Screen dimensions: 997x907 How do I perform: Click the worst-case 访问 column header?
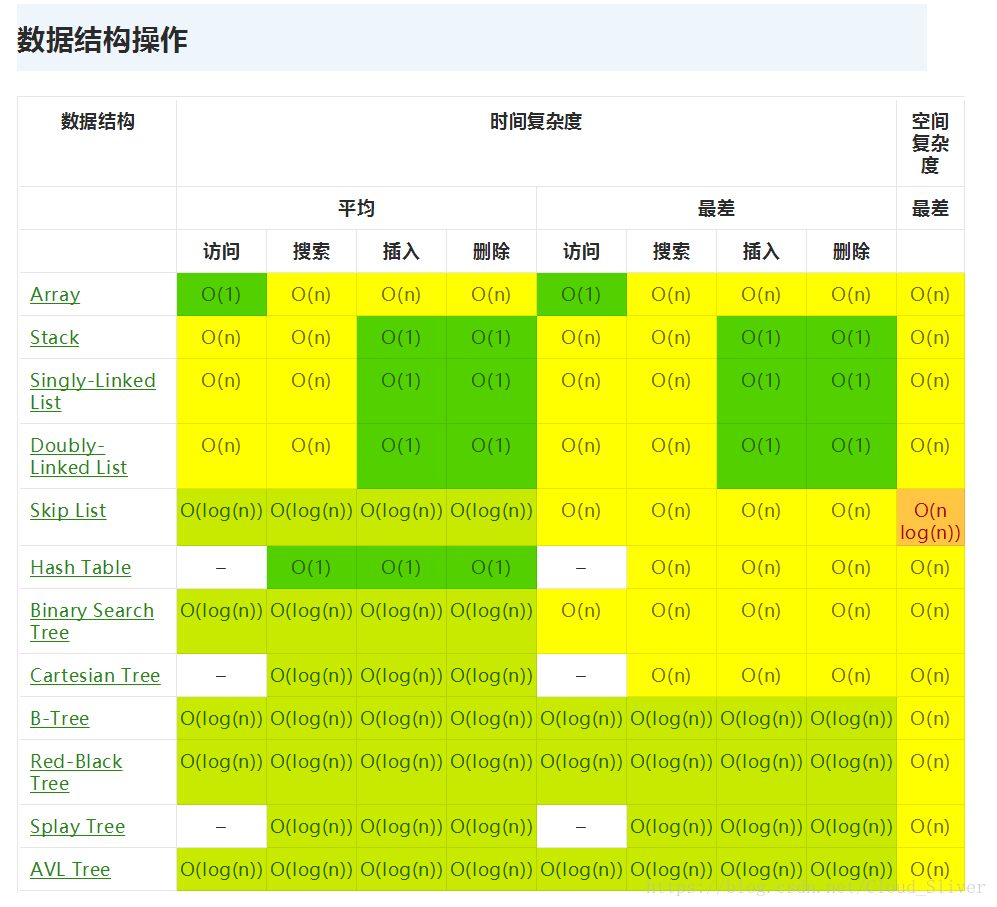pos(581,251)
